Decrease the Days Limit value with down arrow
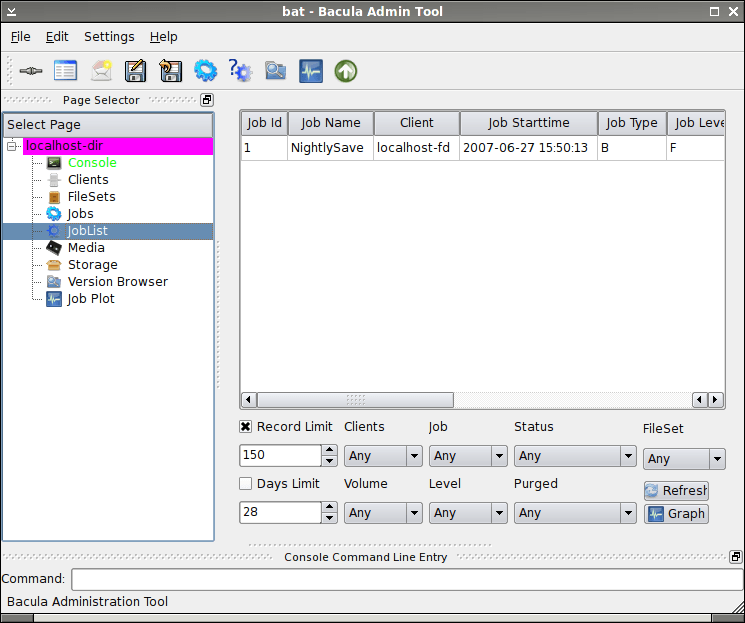Viewport: 745px width, 623px height. (329, 518)
